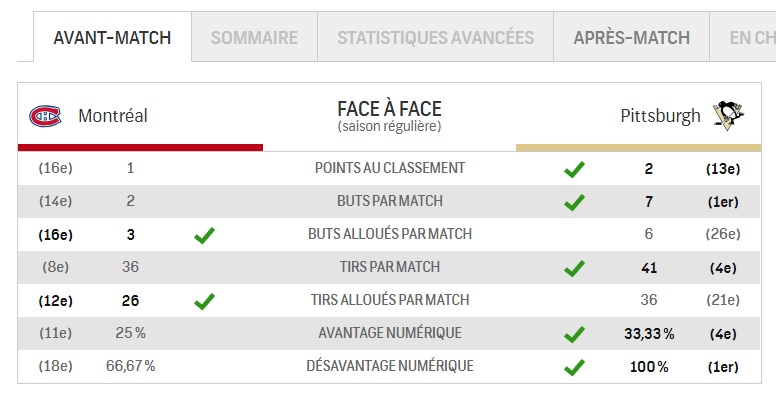Open the Avant-Match tab
Image resolution: width=776 pixels, height=396 pixels.
click(x=112, y=37)
